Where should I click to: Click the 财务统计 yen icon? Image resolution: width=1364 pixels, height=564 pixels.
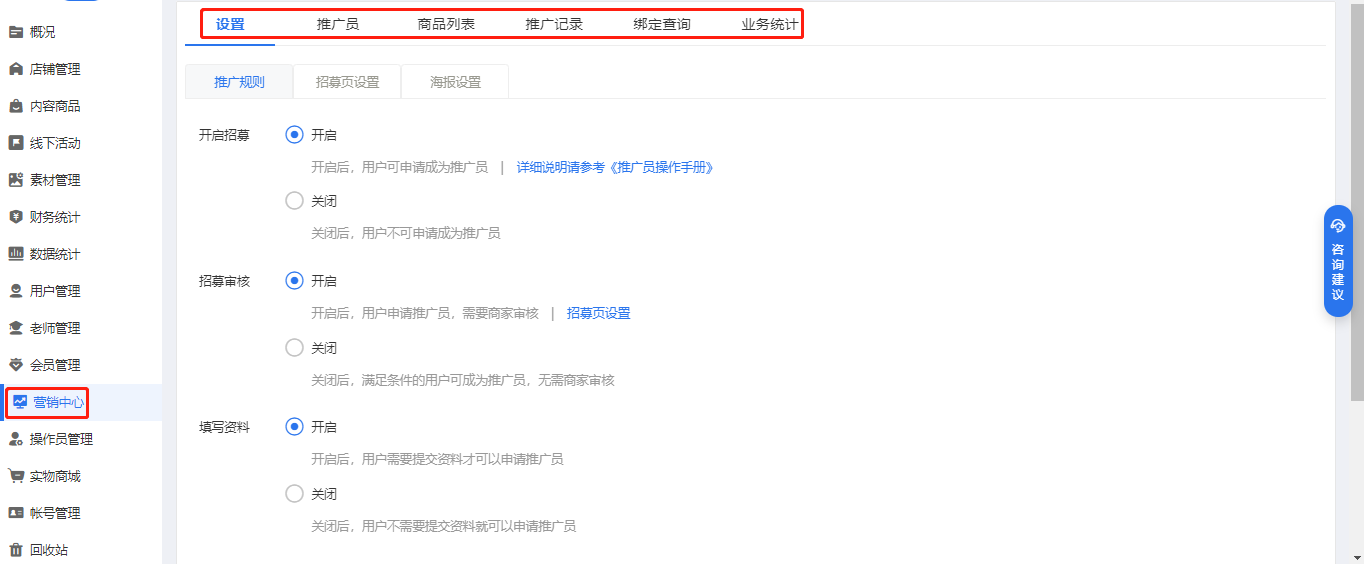[16, 217]
